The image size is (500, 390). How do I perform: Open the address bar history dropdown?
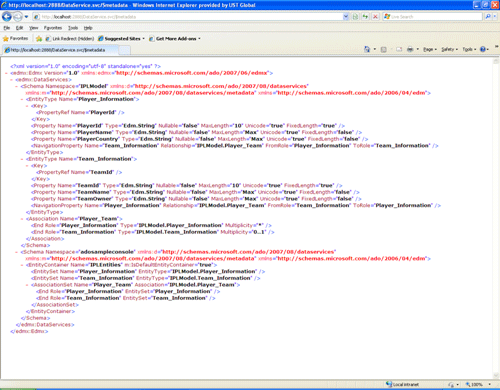346,17
